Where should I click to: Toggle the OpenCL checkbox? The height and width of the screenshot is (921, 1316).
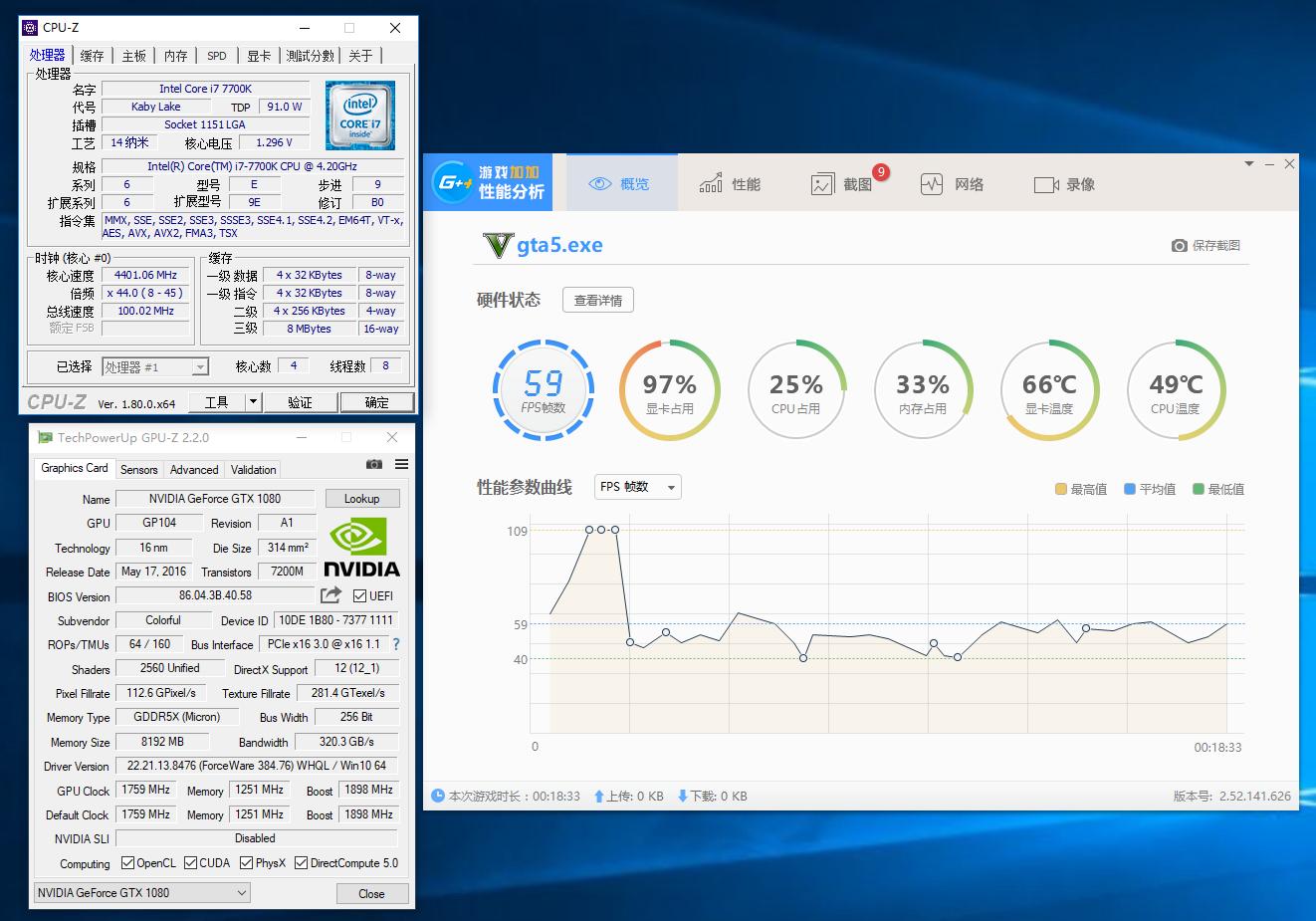tap(127, 863)
